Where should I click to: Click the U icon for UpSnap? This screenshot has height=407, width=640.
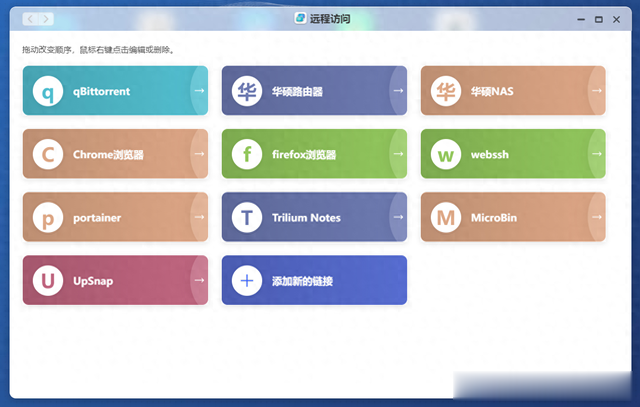point(48,281)
